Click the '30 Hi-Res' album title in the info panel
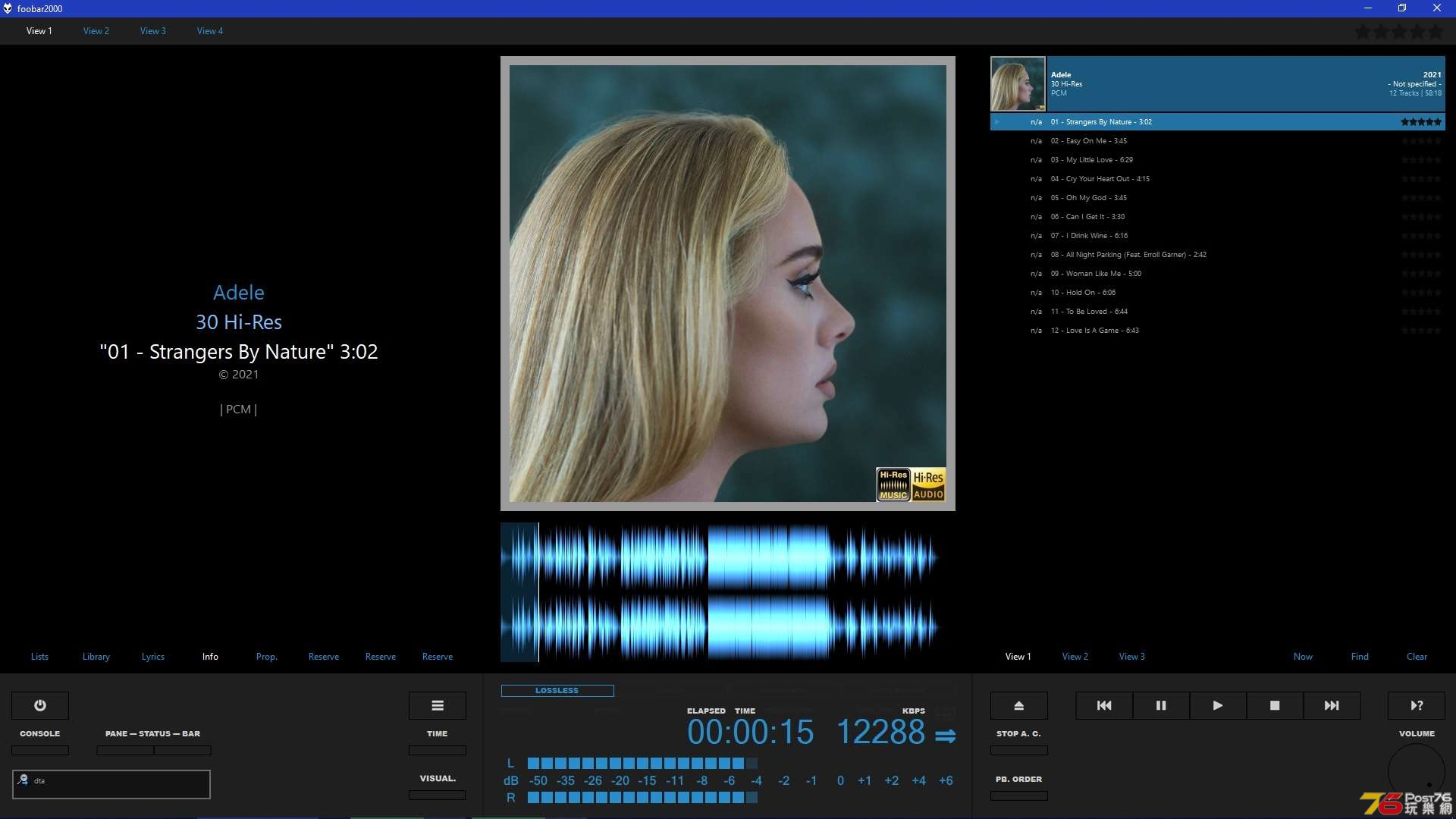This screenshot has height=819, width=1456. click(x=239, y=322)
